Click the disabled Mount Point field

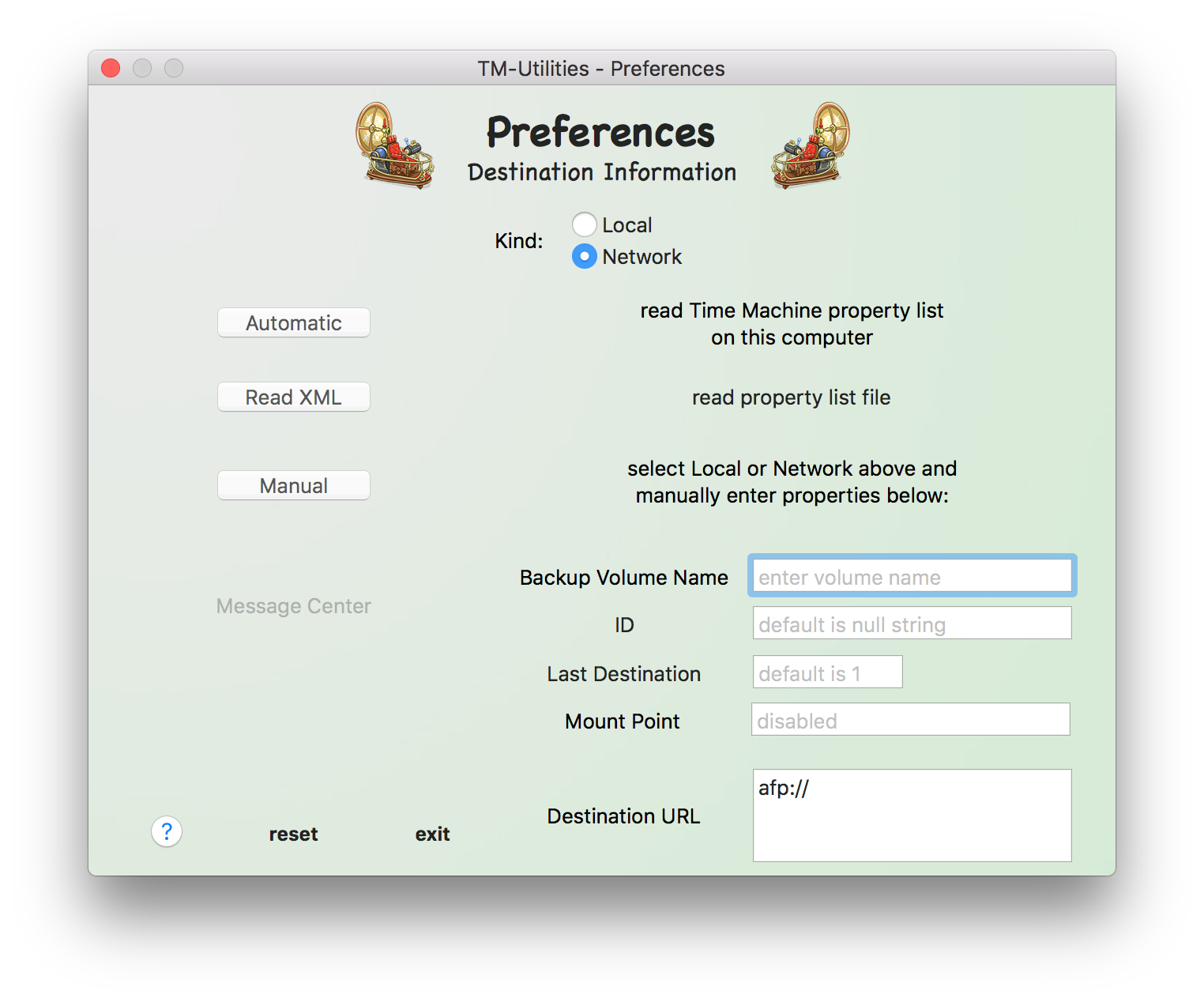pos(911,719)
